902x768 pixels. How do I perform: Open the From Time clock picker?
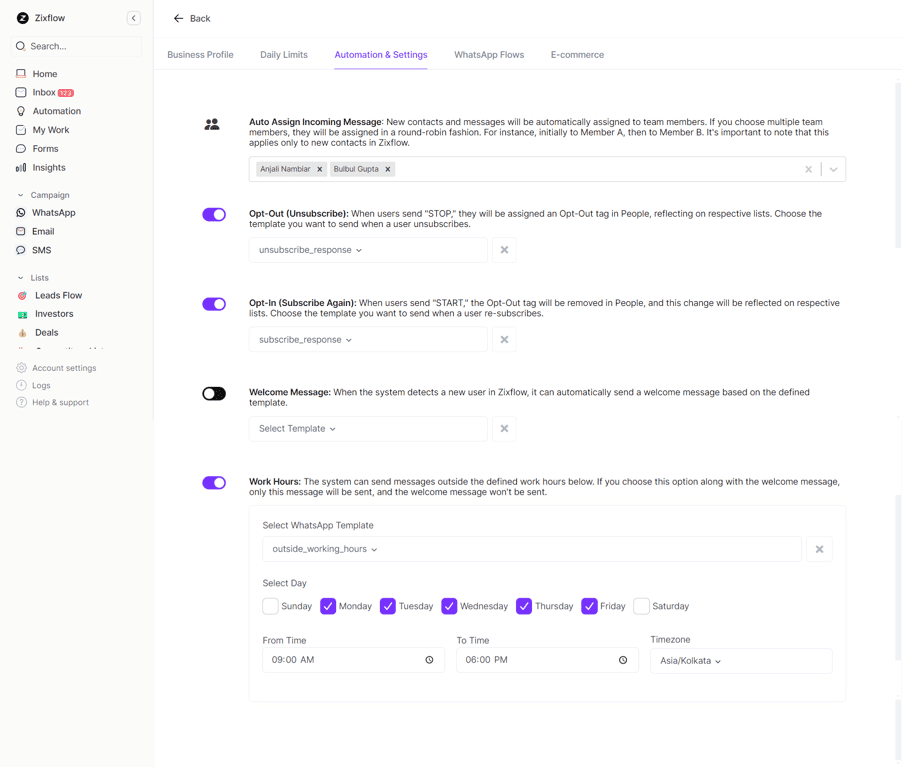[429, 660]
